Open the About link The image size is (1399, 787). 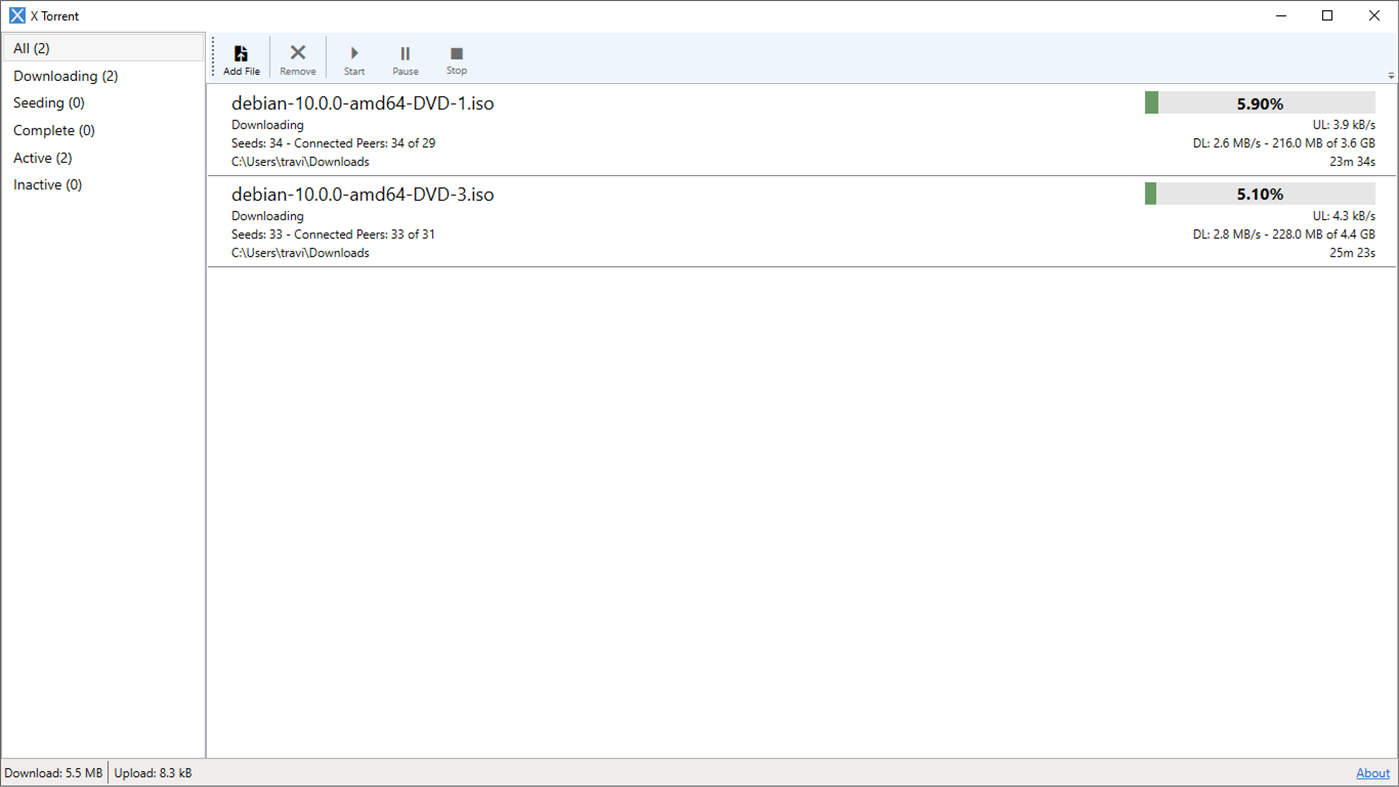(x=1373, y=772)
